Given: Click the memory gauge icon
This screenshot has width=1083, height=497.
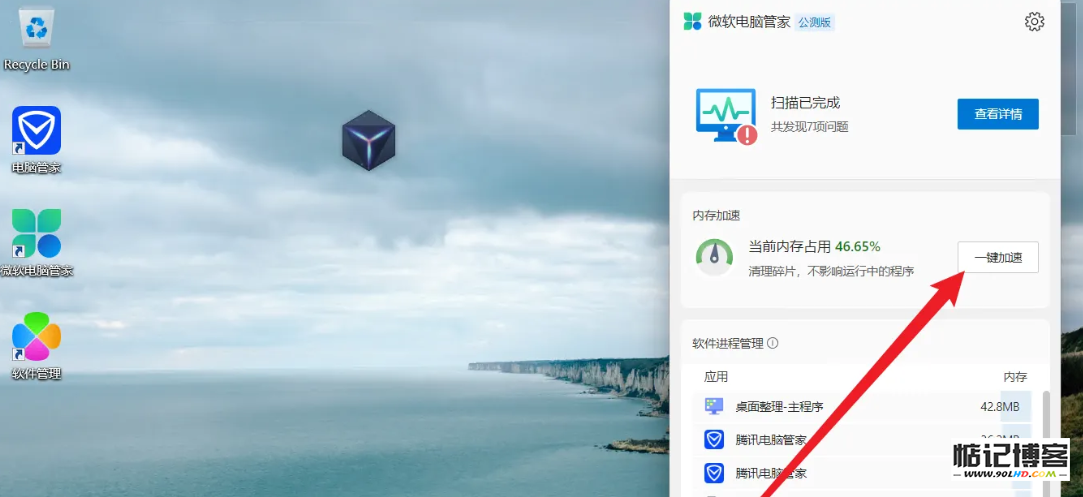Looking at the screenshot, I should click(x=714, y=255).
